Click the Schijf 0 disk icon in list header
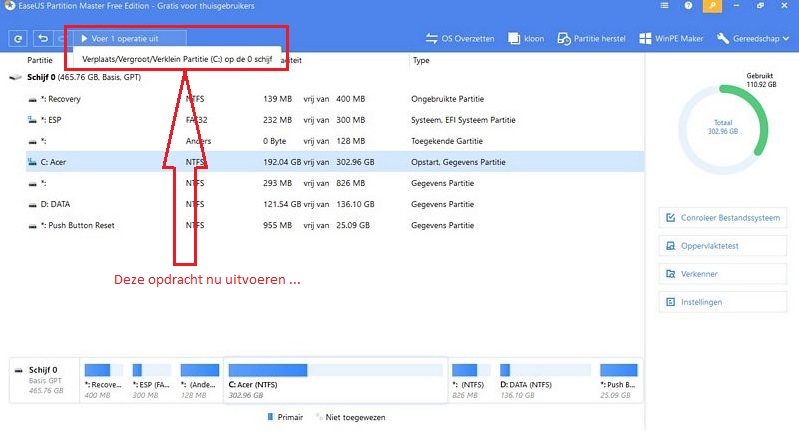 tap(15, 77)
